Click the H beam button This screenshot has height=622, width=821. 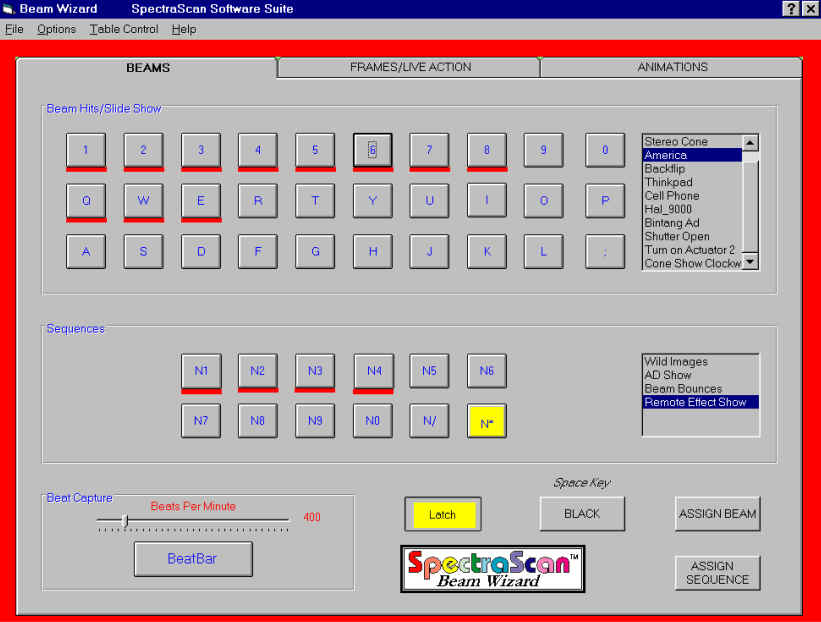coord(372,252)
